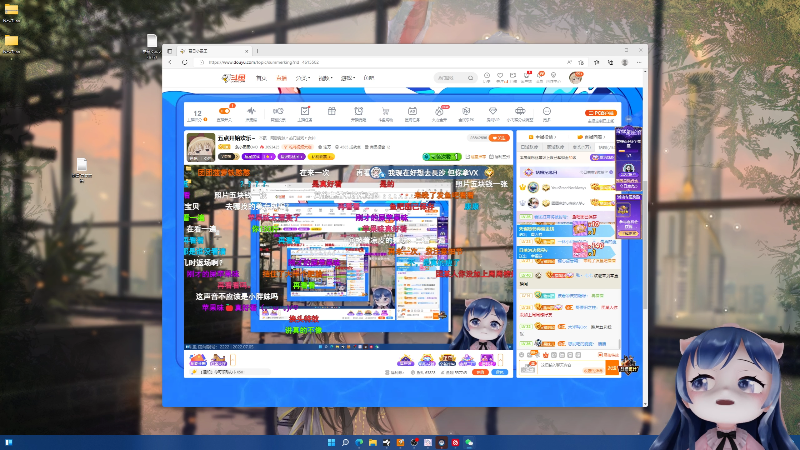Open the calendar icon in streamer toolbar
This screenshot has width=800, height=450.
click(412, 111)
